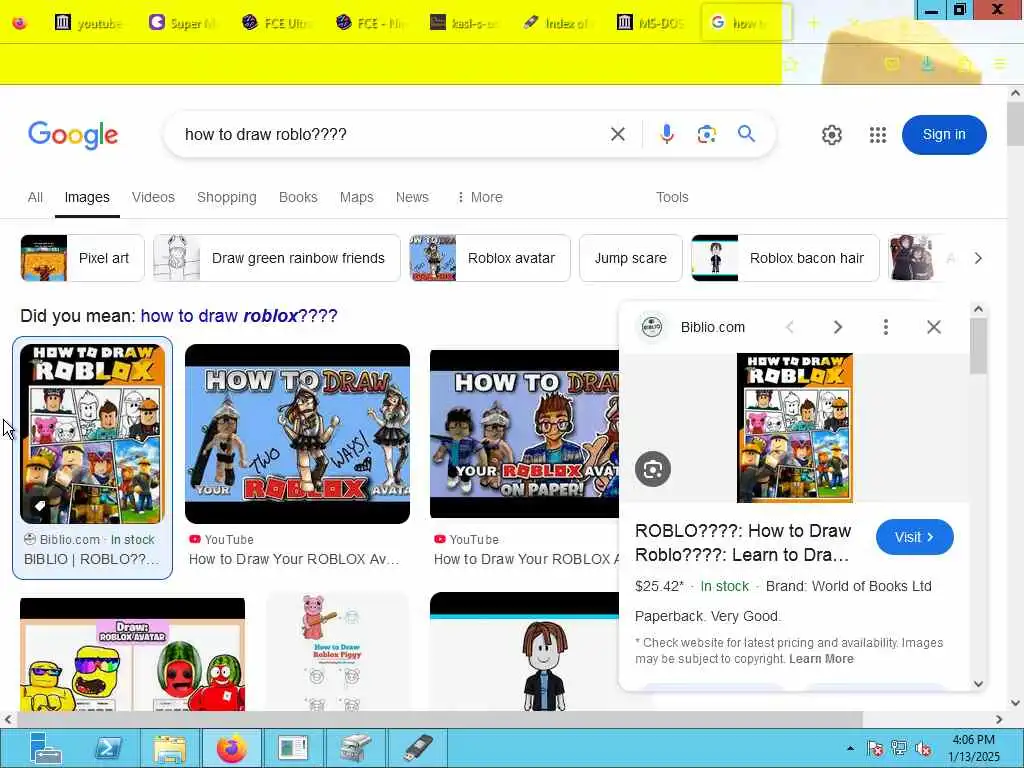The width and height of the screenshot is (1024, 768).
Task: Switch to the MS-DOS browser tab
Action: [x=650, y=23]
